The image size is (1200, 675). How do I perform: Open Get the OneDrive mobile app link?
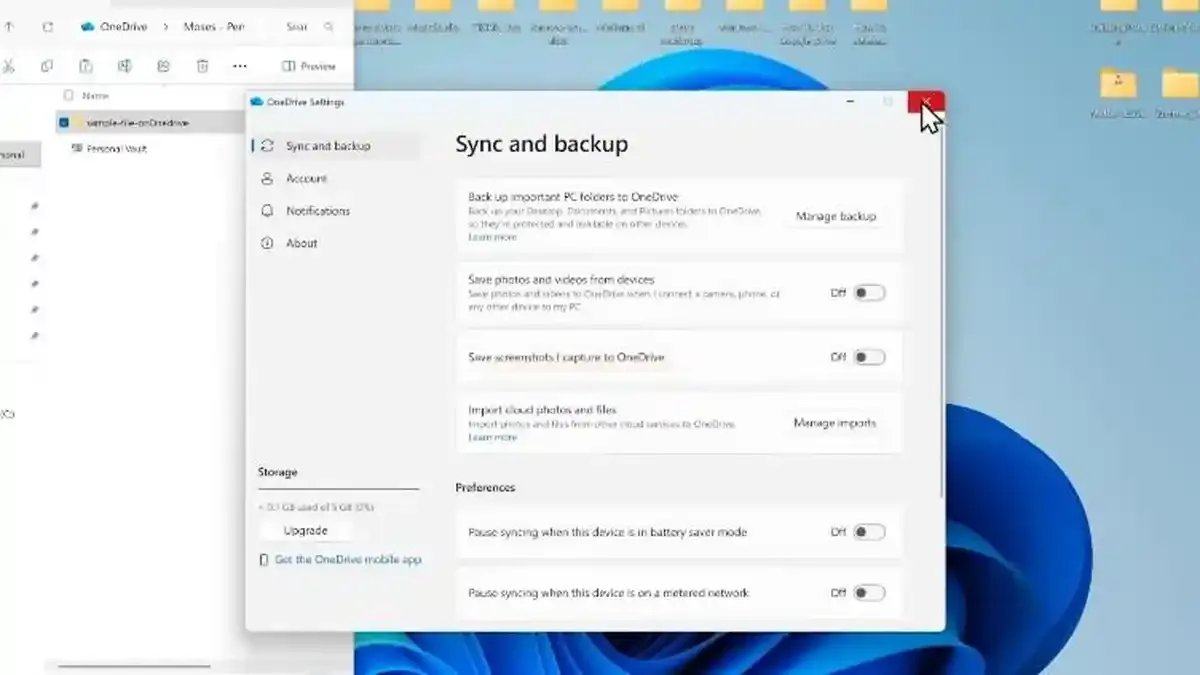[x=348, y=560]
